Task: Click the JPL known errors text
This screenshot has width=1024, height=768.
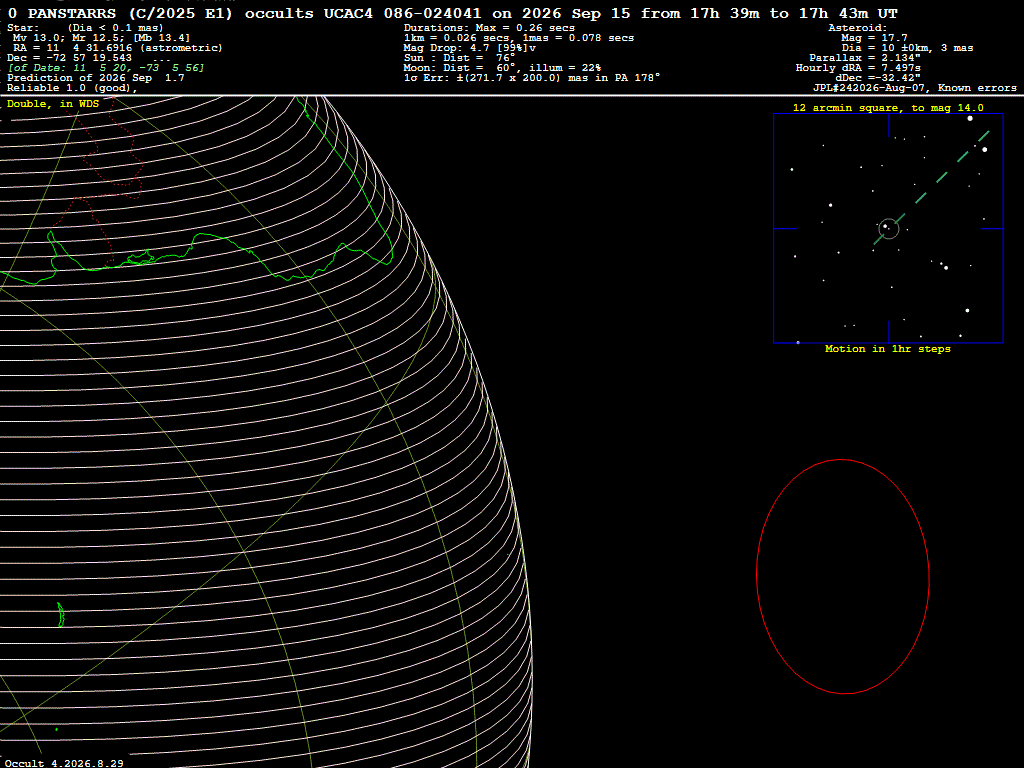Action: 914,88
